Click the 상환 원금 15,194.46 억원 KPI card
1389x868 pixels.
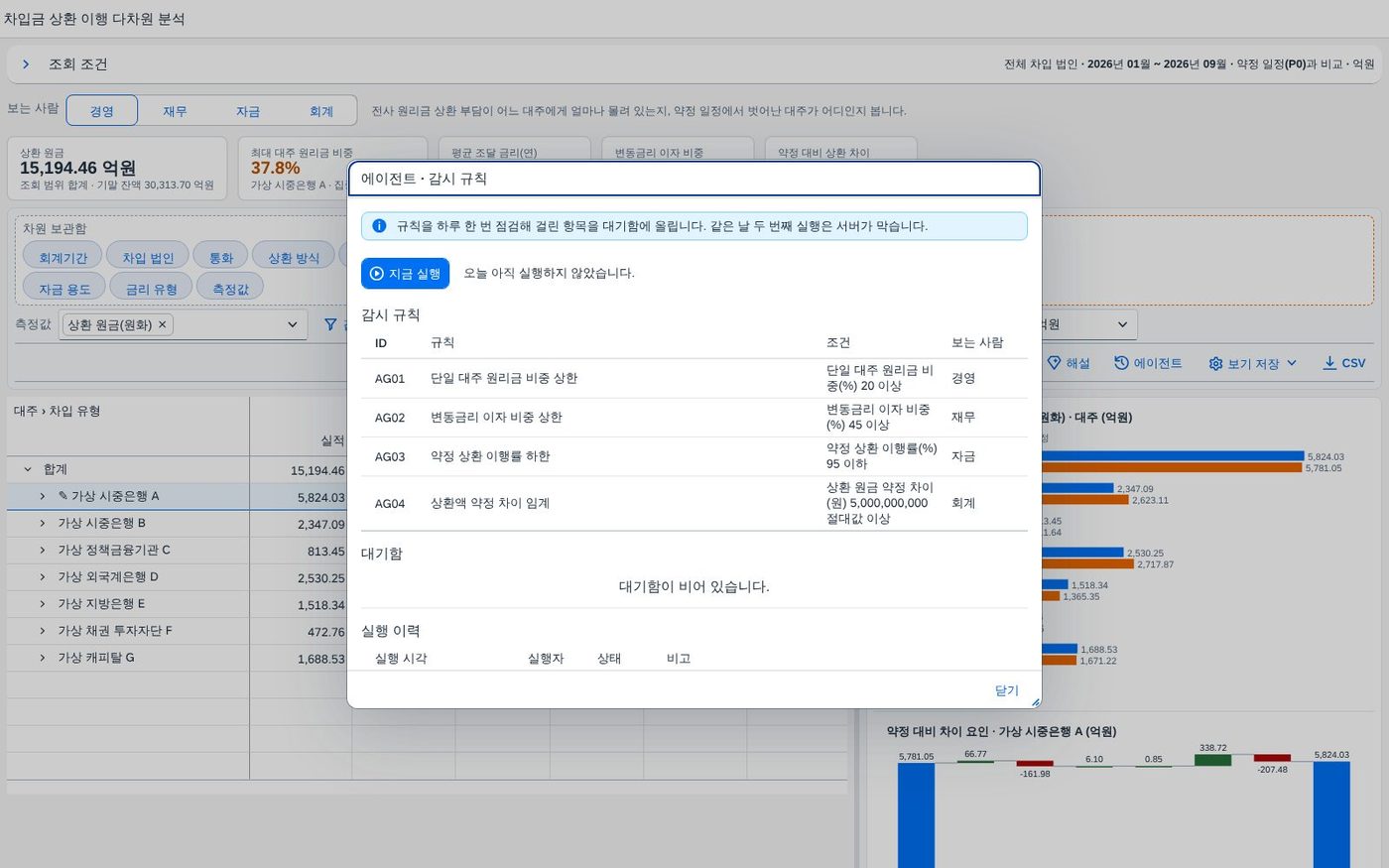pos(118,168)
